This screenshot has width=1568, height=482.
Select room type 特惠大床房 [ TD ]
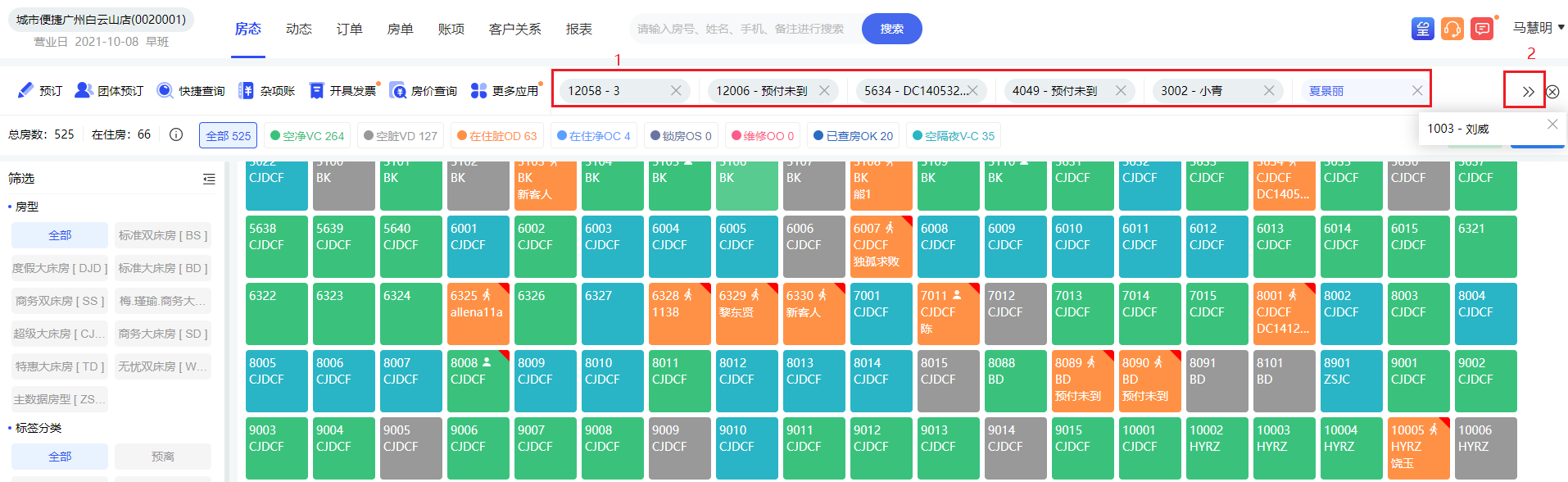(60, 366)
